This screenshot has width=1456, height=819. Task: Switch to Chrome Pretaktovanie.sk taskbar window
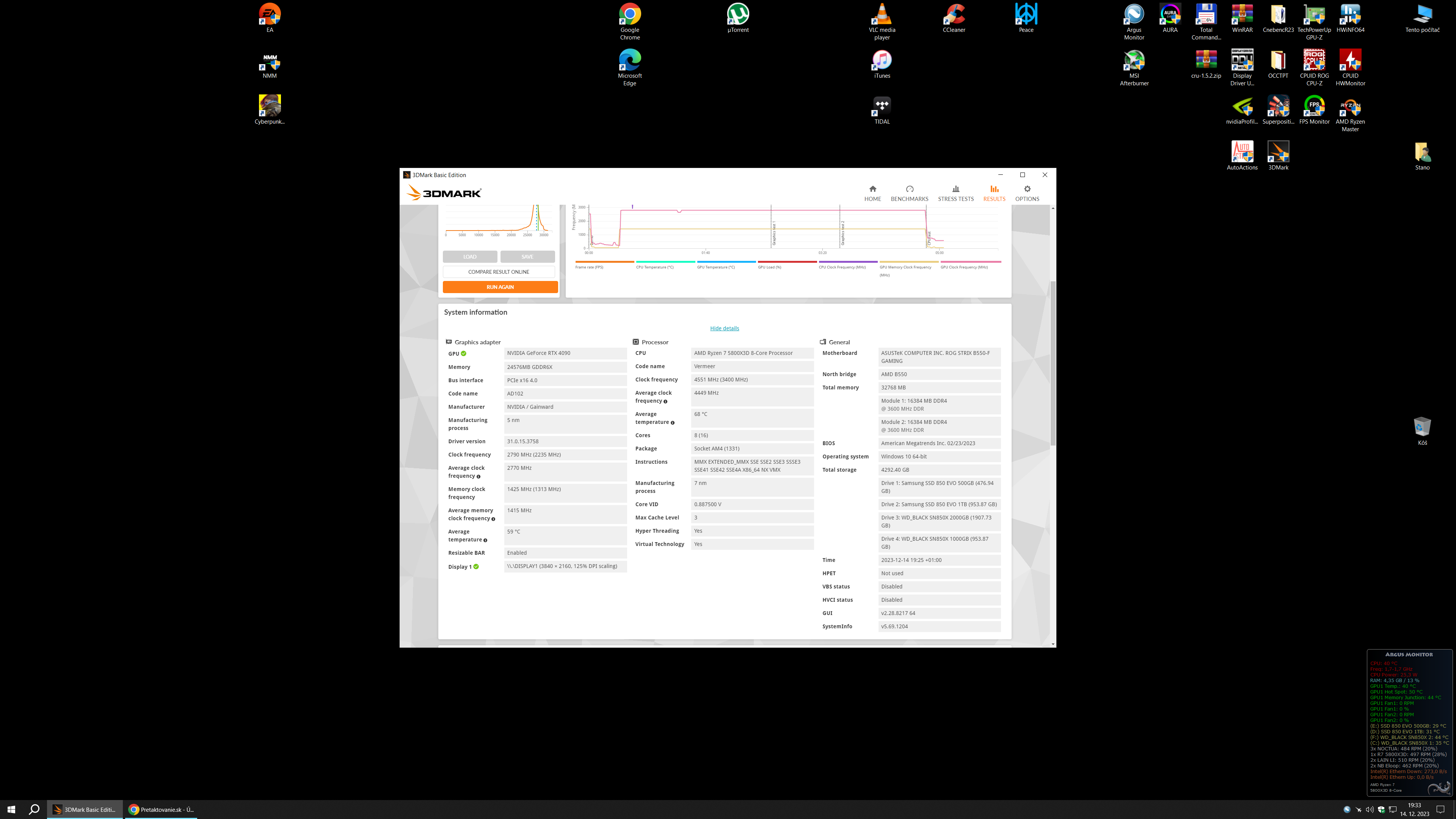point(161,810)
